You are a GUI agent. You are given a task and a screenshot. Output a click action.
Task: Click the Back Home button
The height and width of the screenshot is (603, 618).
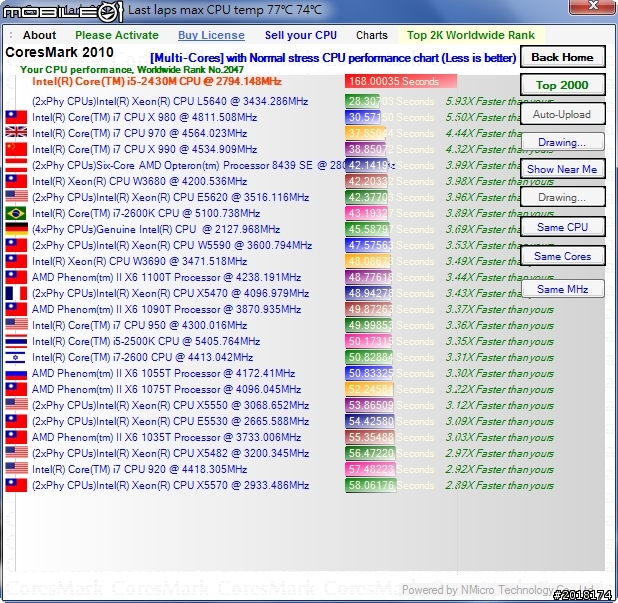(562, 57)
